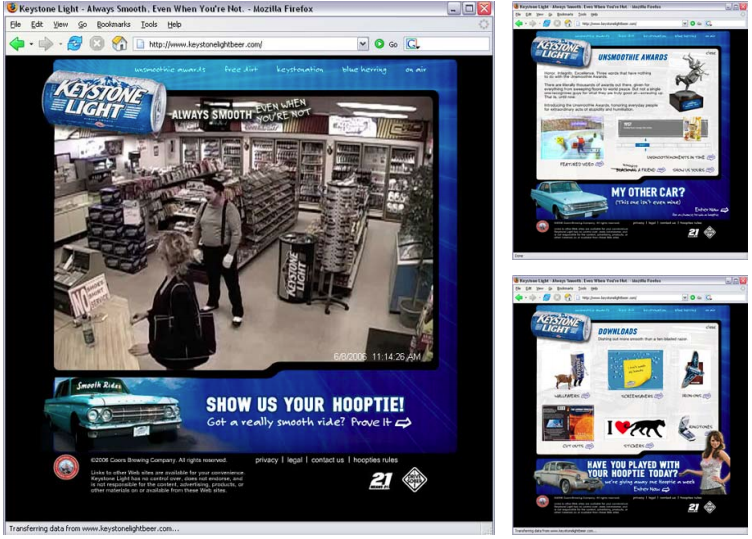Open the Tools menu
The width and height of the screenshot is (752, 539).
coord(149,24)
